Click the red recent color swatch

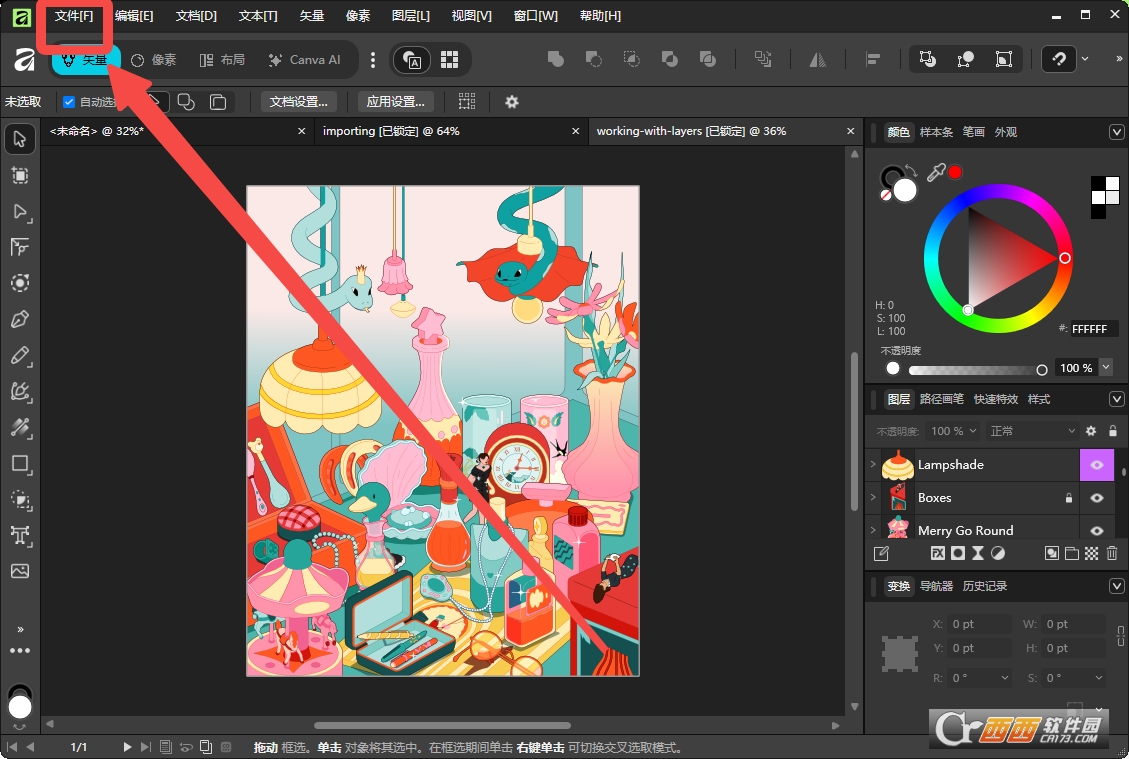click(955, 171)
